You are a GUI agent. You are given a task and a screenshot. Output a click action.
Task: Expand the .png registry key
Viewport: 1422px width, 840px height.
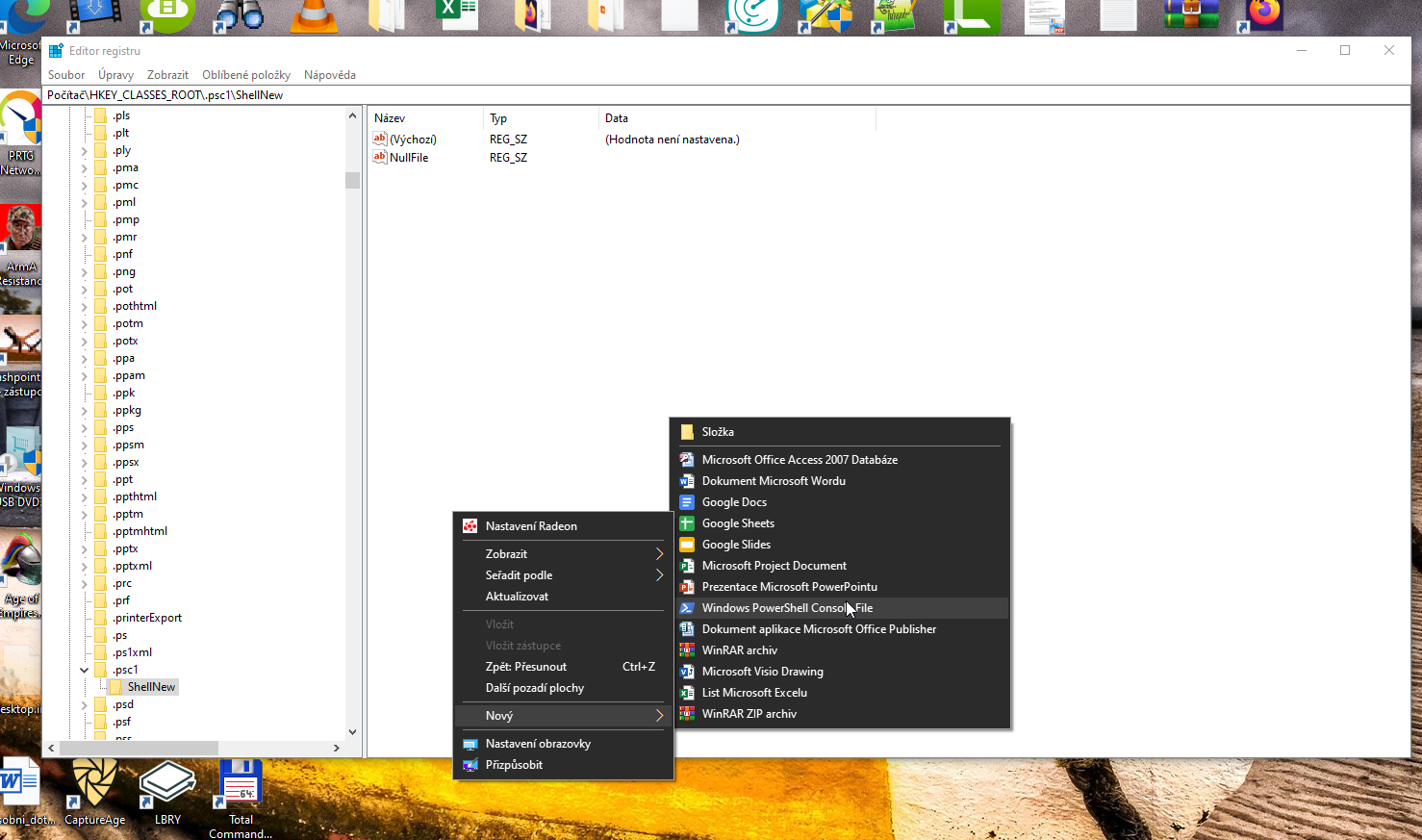point(84,271)
